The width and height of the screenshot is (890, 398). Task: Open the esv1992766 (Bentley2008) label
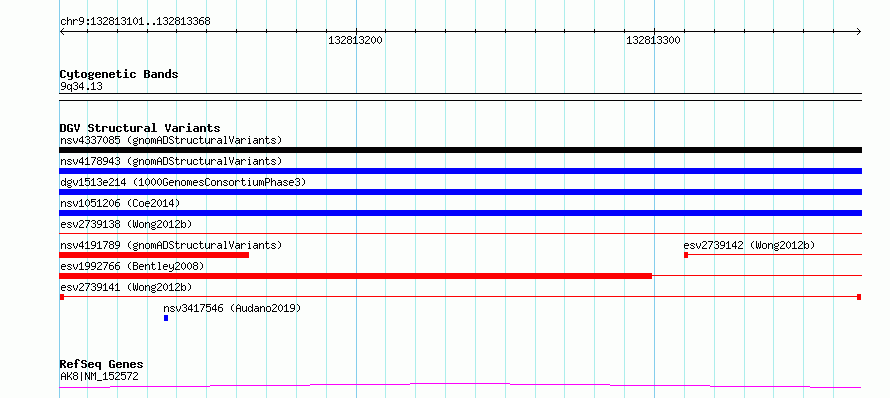pos(132,266)
